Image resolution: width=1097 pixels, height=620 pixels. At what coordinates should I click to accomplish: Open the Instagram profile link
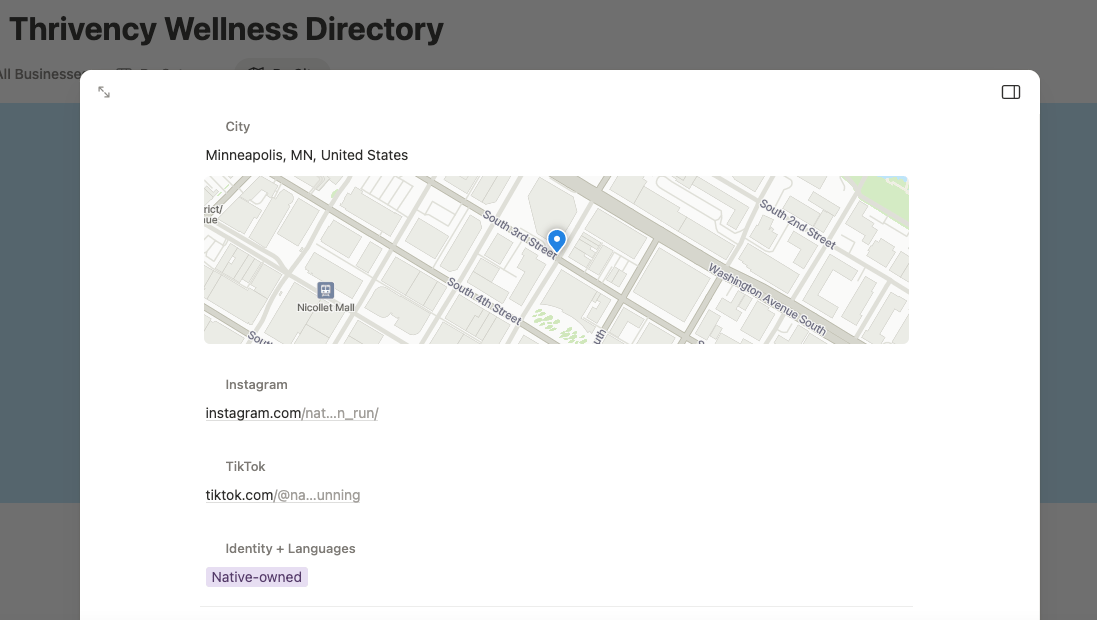pyautogui.click(x=292, y=413)
